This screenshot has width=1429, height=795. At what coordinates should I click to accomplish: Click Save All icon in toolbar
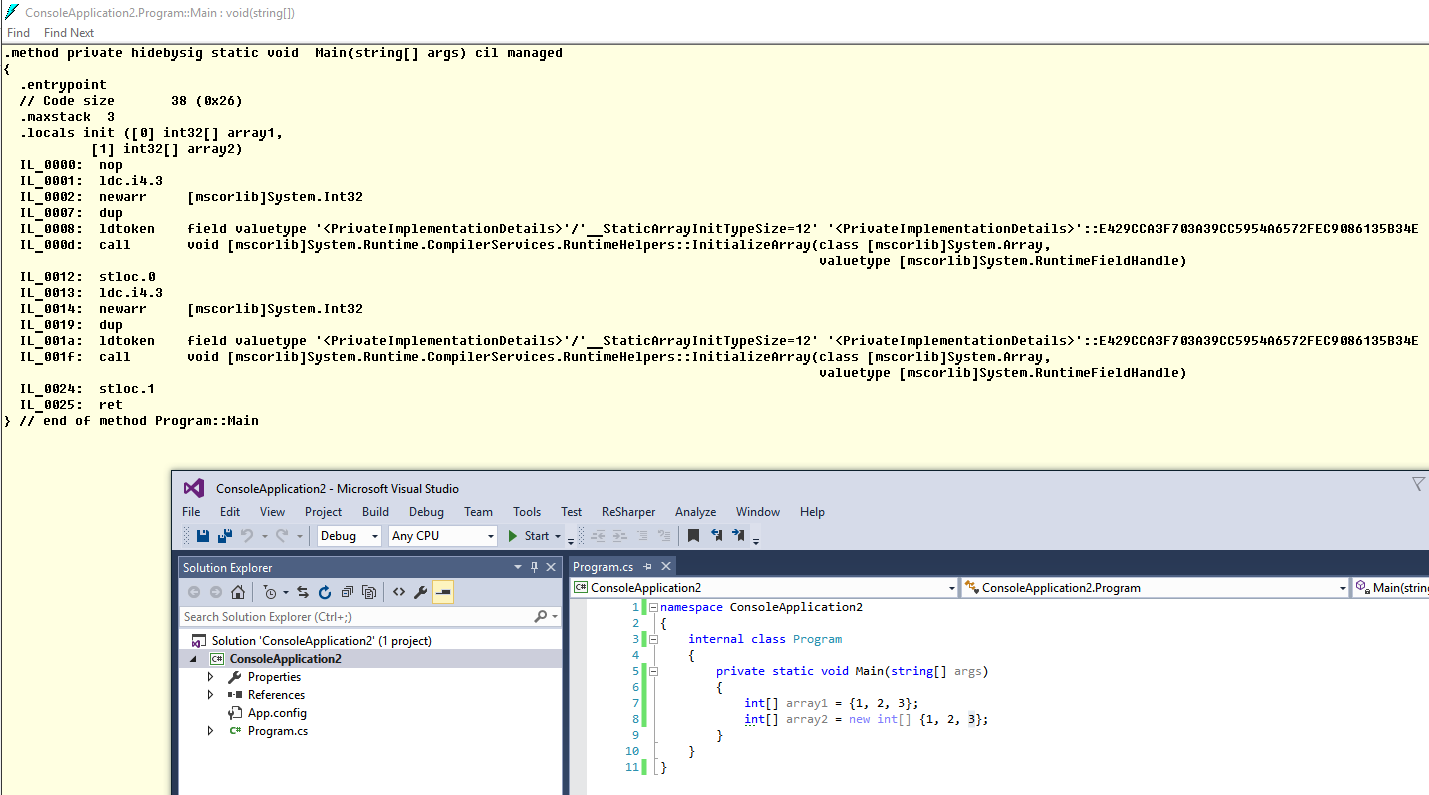pos(225,536)
